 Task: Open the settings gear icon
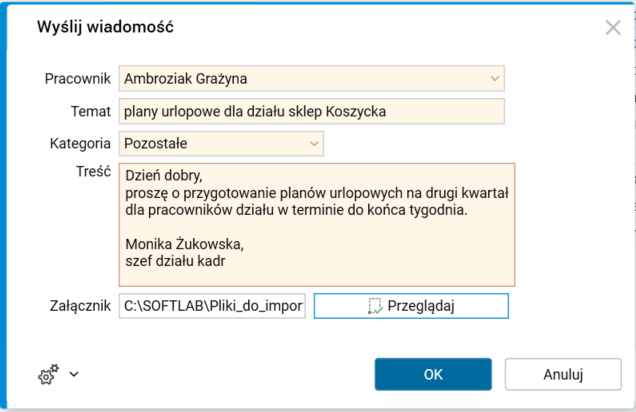click(x=48, y=375)
